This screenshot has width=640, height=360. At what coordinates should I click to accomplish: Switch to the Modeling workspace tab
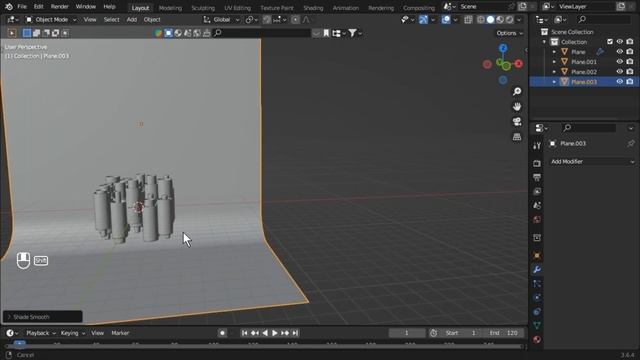point(170,8)
